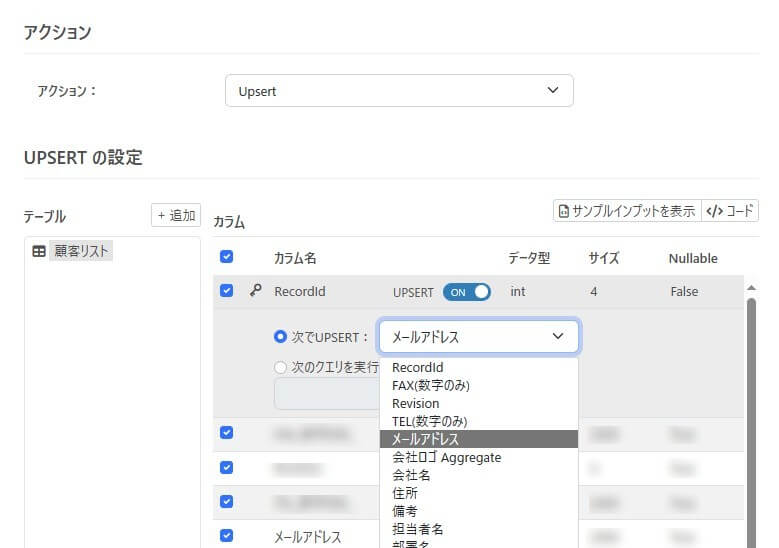Choose RecordId from the dropdown list
The width and height of the screenshot is (779, 548).
pos(479,368)
